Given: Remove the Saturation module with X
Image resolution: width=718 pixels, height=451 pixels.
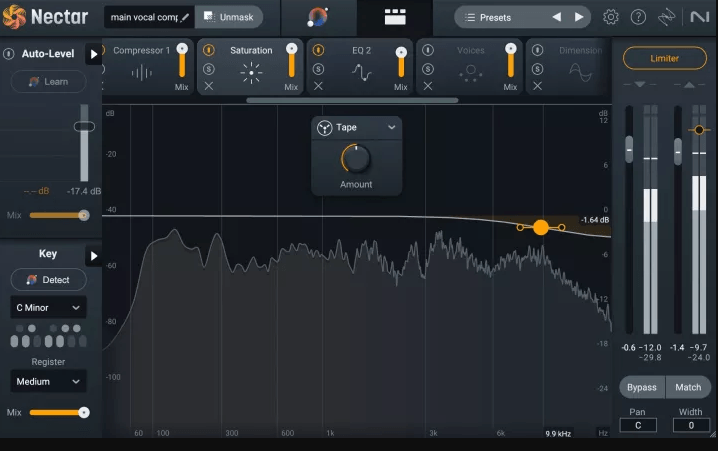Looking at the screenshot, I should point(208,86).
